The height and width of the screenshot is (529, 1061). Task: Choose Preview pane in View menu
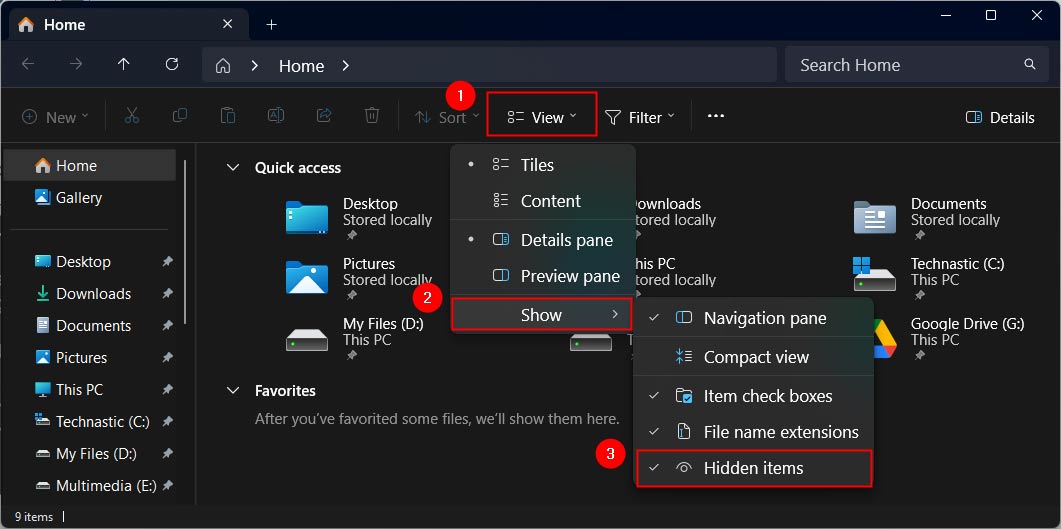pyautogui.click(x=543, y=276)
